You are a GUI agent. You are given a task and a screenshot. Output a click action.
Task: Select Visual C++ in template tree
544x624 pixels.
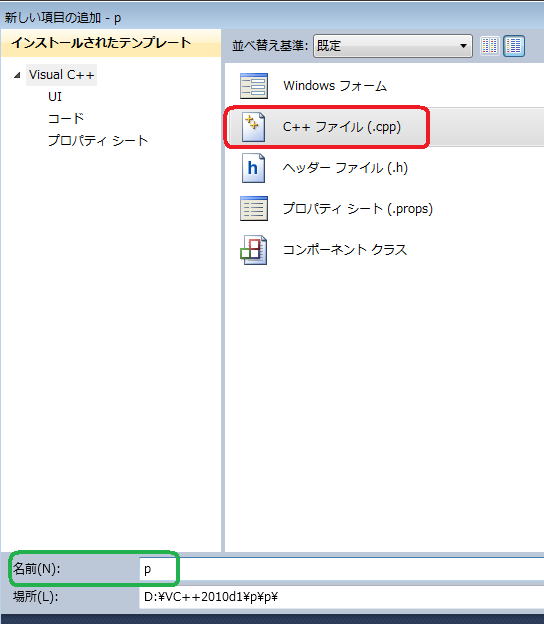click(62, 75)
